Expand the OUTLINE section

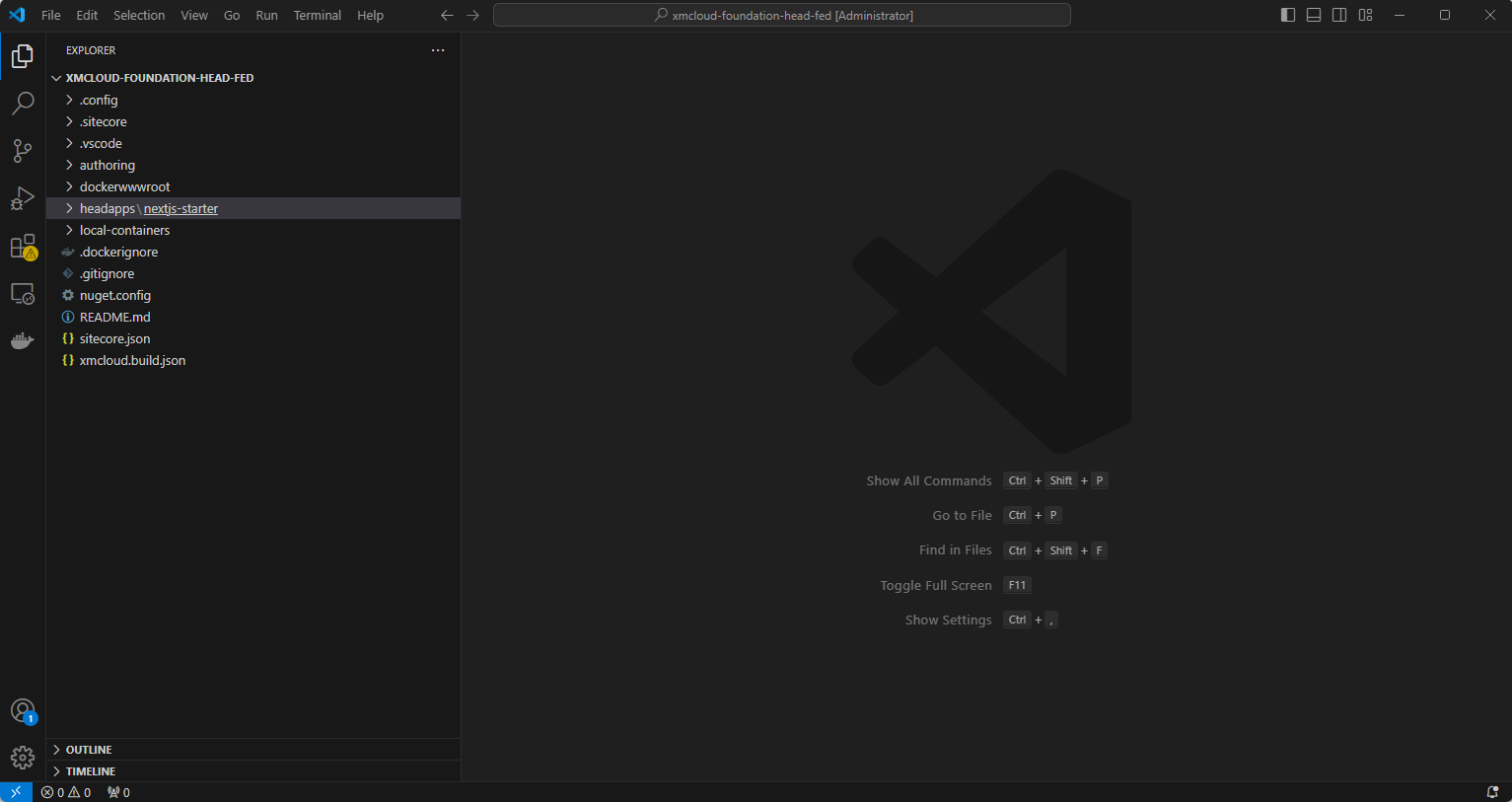[252, 750]
